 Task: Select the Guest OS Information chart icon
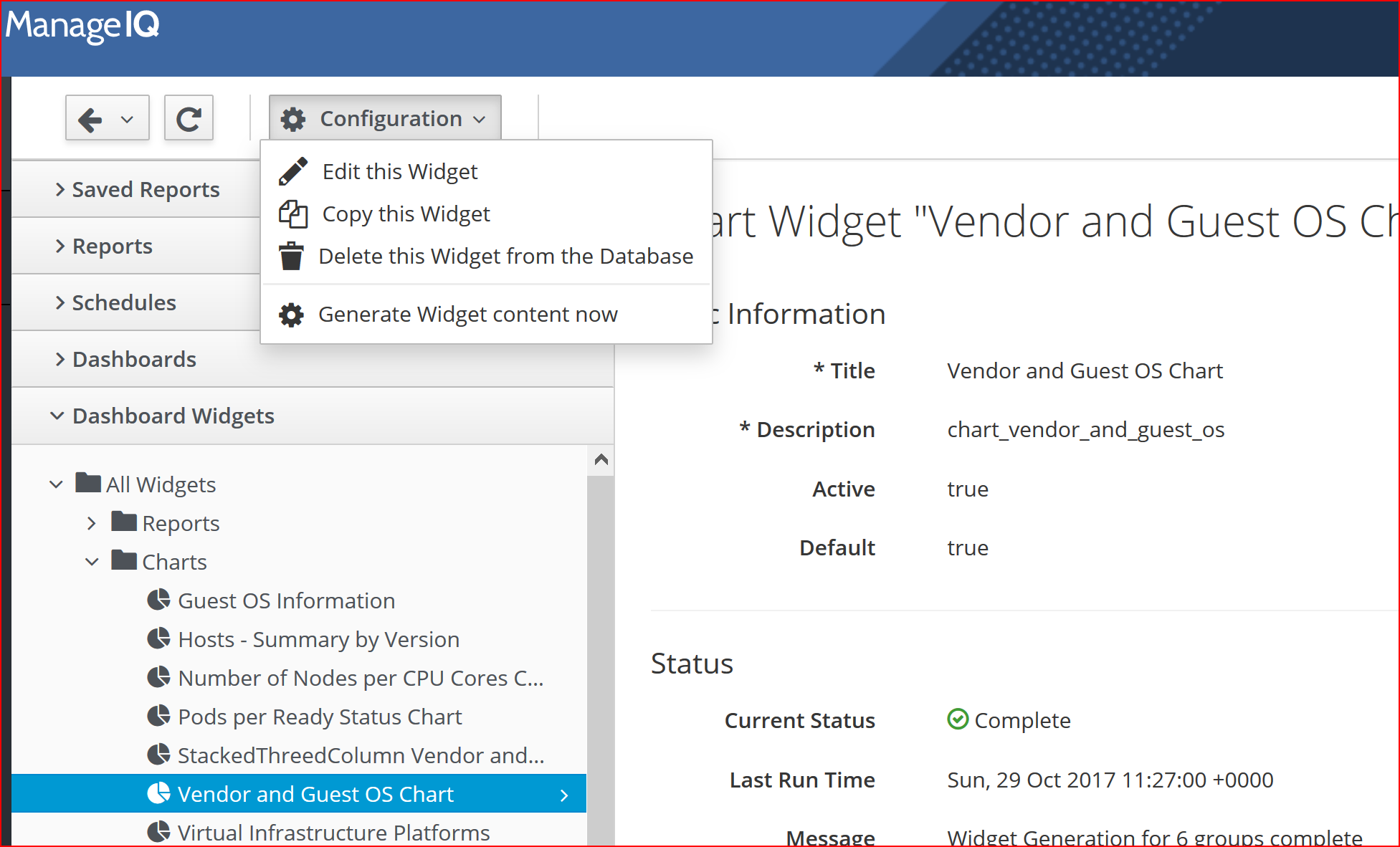point(159,600)
